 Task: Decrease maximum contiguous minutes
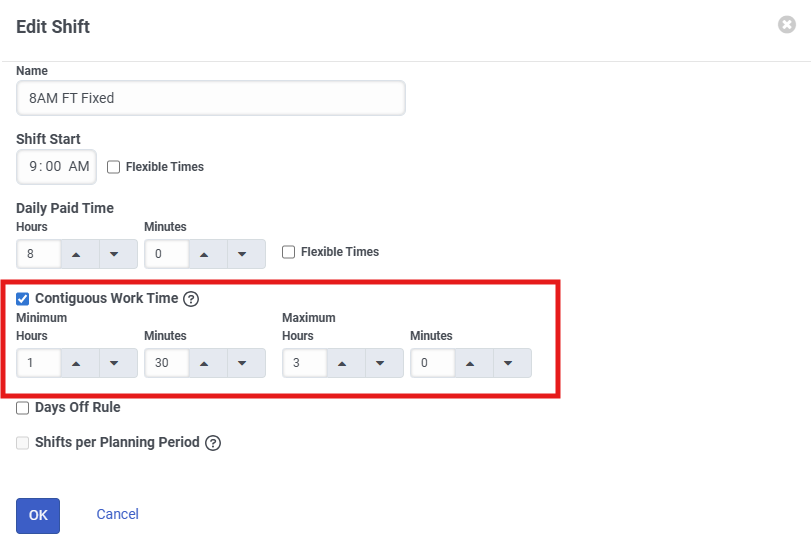pos(509,363)
